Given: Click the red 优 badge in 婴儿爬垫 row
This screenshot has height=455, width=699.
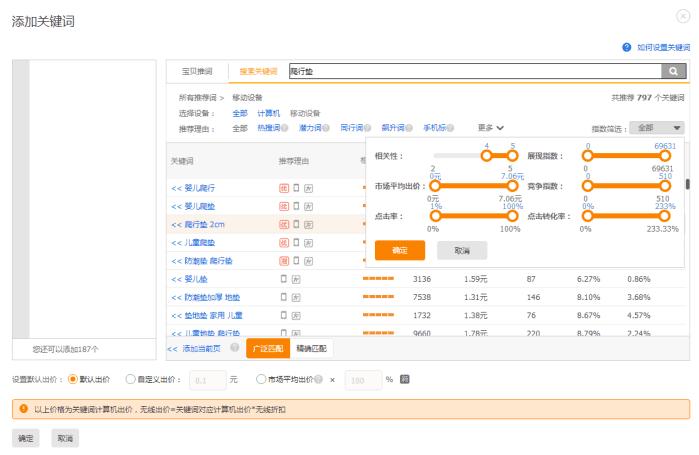Looking at the screenshot, I should tap(284, 207).
